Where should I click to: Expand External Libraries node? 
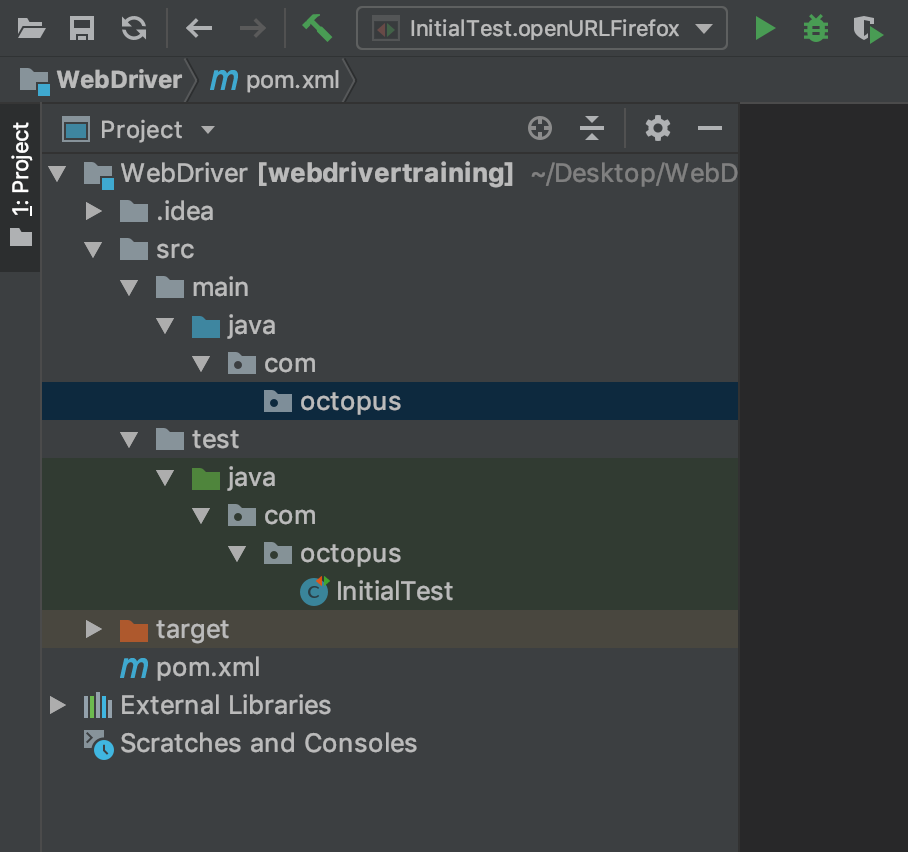pyautogui.click(x=58, y=705)
